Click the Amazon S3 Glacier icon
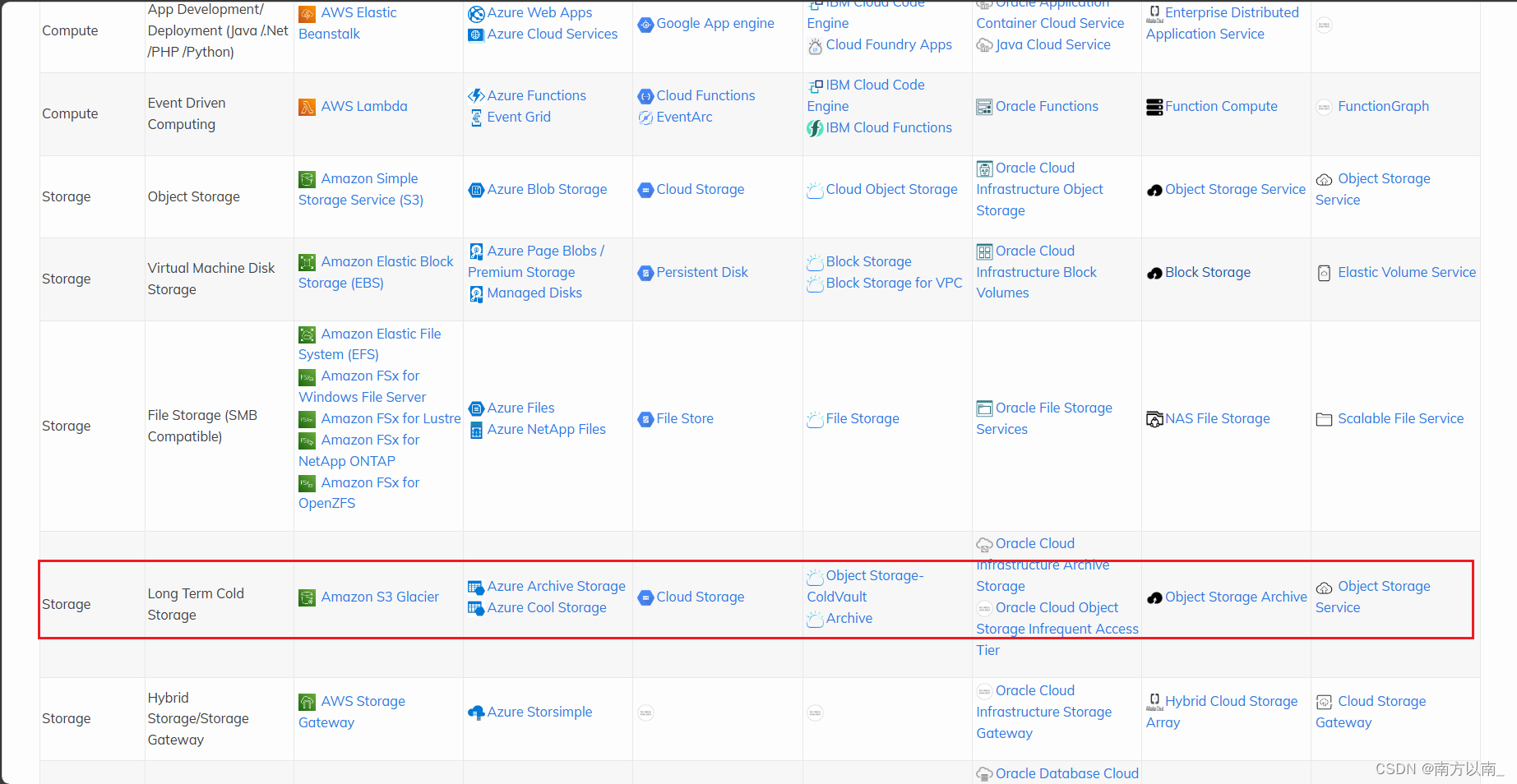 click(307, 597)
